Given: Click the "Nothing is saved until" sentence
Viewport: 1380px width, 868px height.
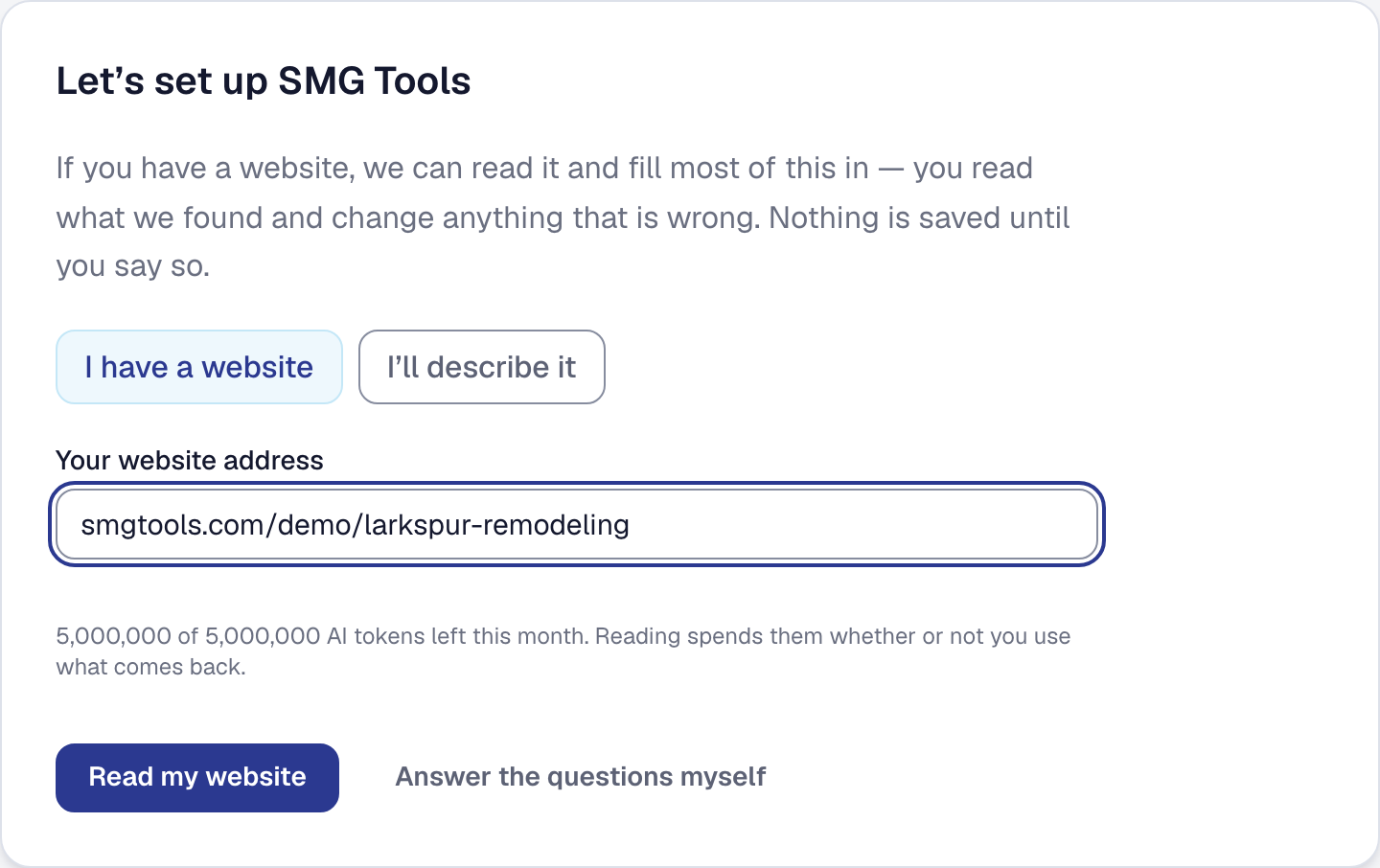Looking at the screenshot, I should (x=919, y=217).
